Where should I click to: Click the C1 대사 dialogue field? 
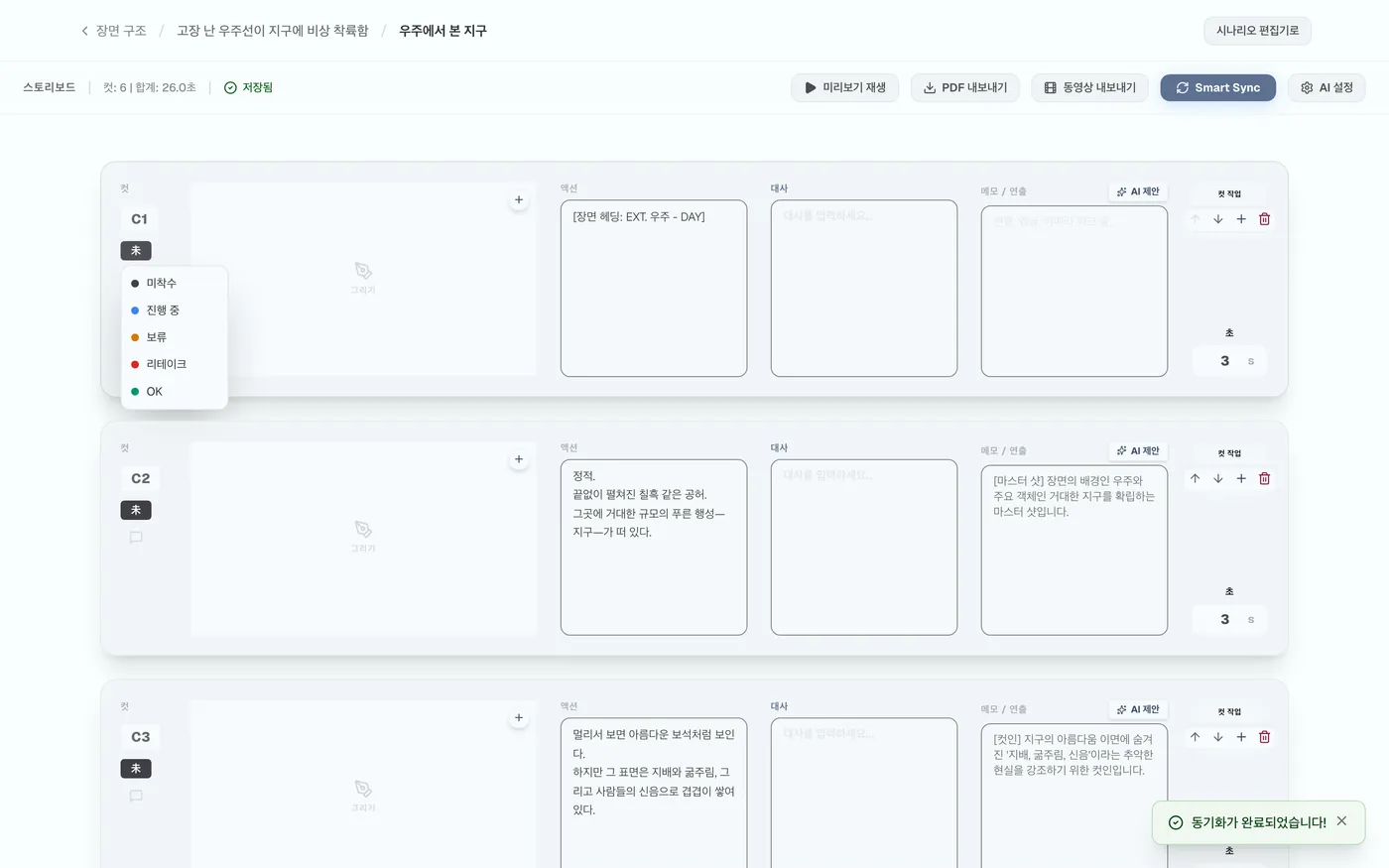864,289
